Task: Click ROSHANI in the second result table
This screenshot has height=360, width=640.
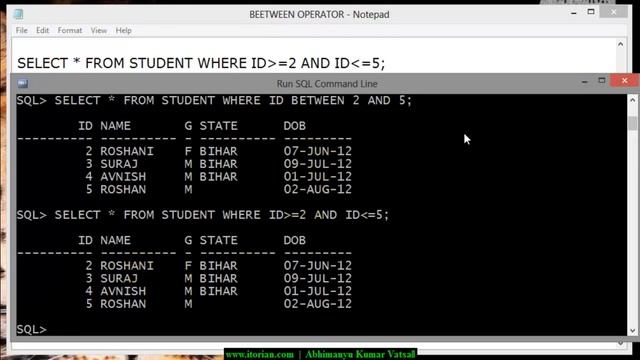Action: (127, 266)
